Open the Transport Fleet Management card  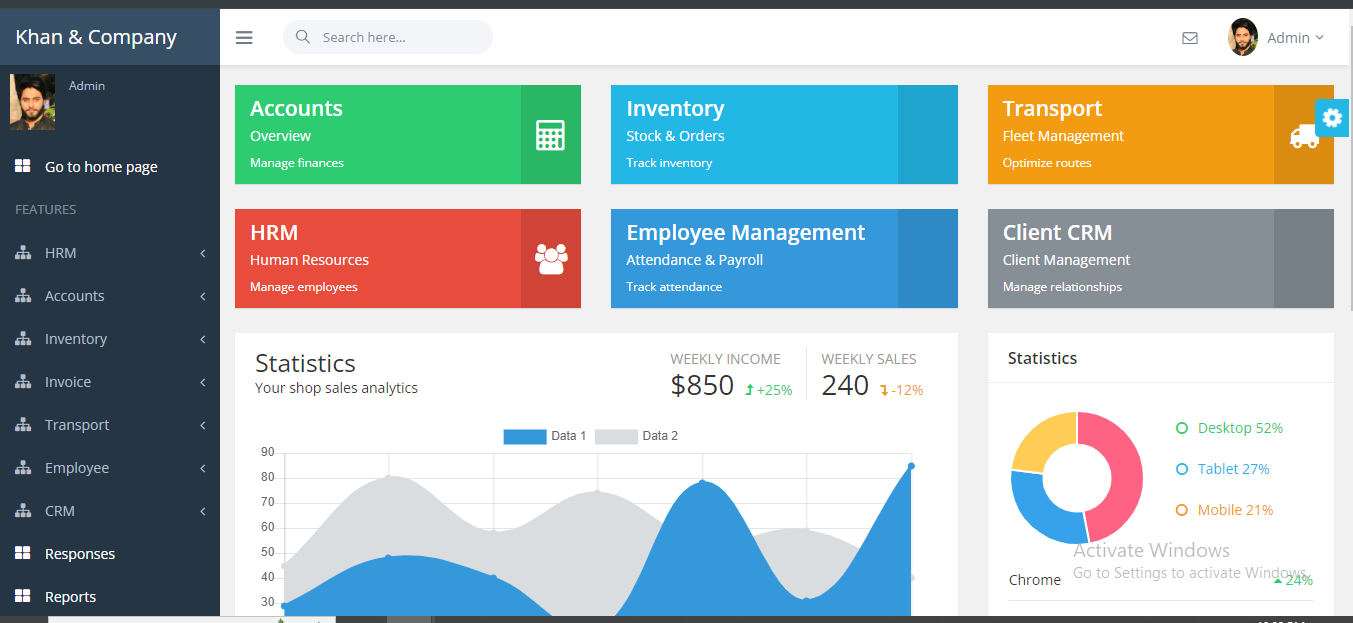pyautogui.click(x=1161, y=134)
